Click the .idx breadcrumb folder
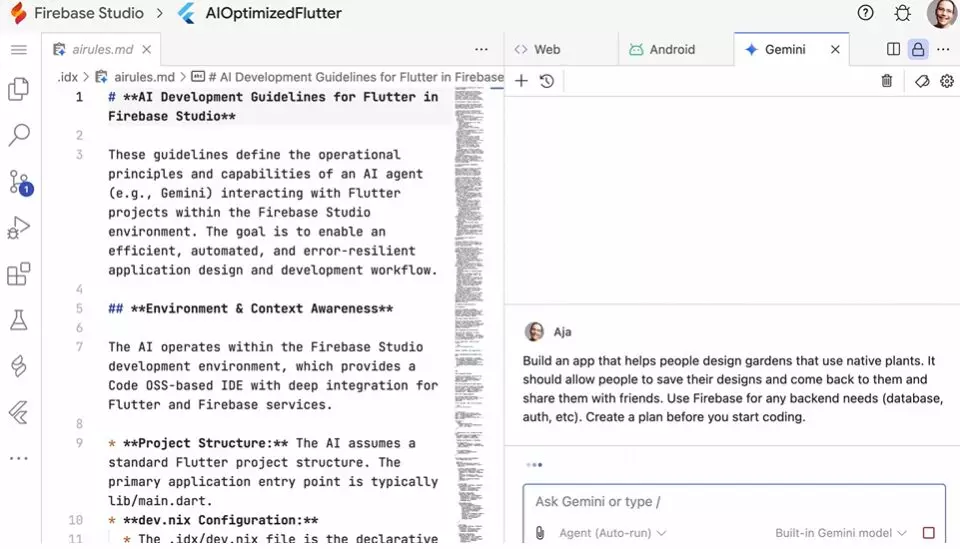This screenshot has width=960, height=549. 67,77
